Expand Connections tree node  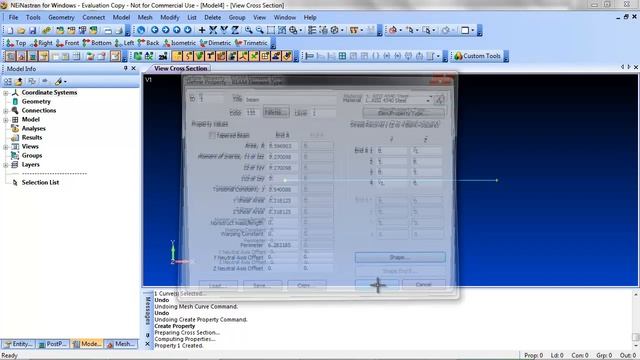pos(6,111)
